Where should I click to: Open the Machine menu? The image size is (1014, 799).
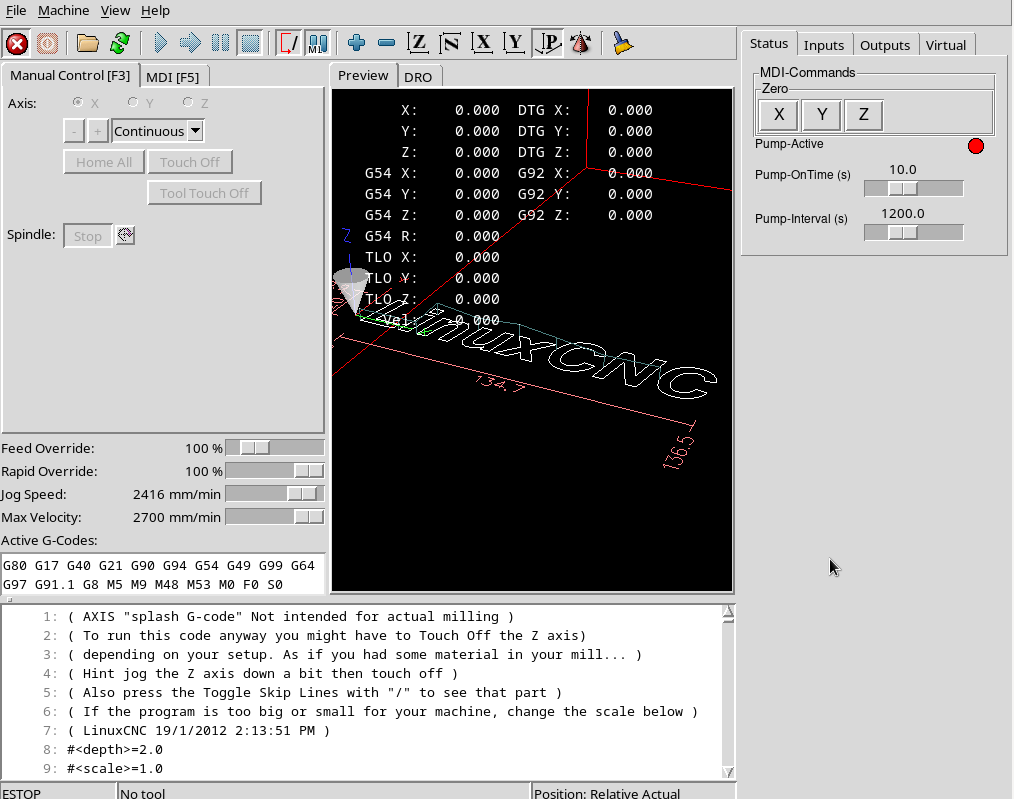(x=63, y=10)
